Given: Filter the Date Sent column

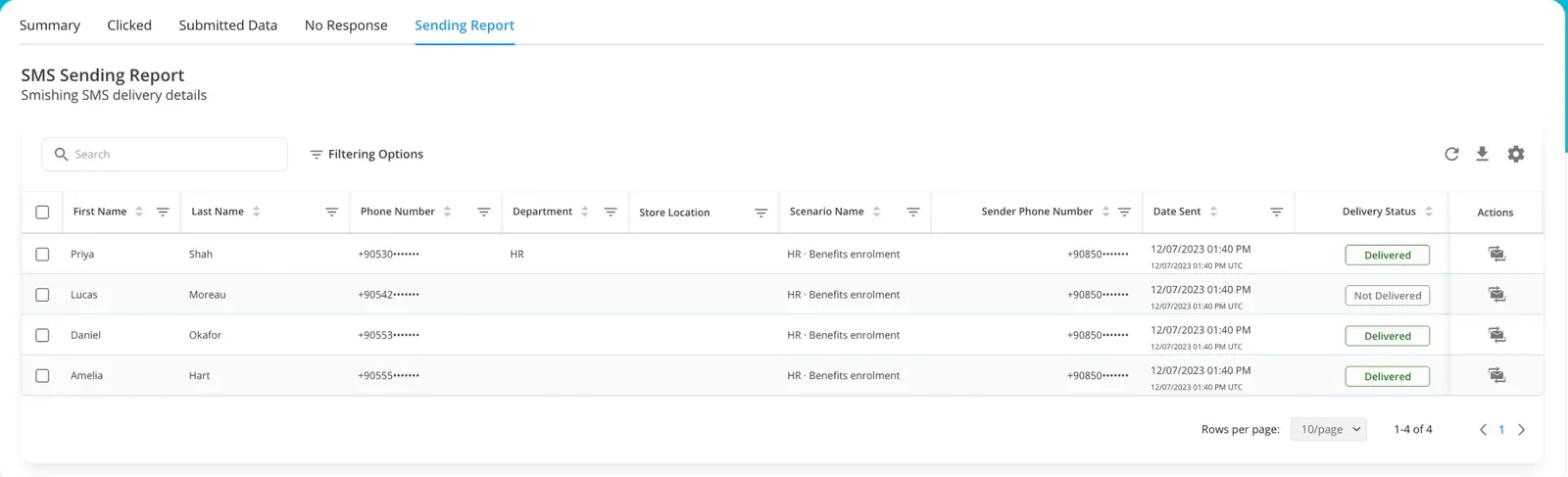Looking at the screenshot, I should point(1276,212).
